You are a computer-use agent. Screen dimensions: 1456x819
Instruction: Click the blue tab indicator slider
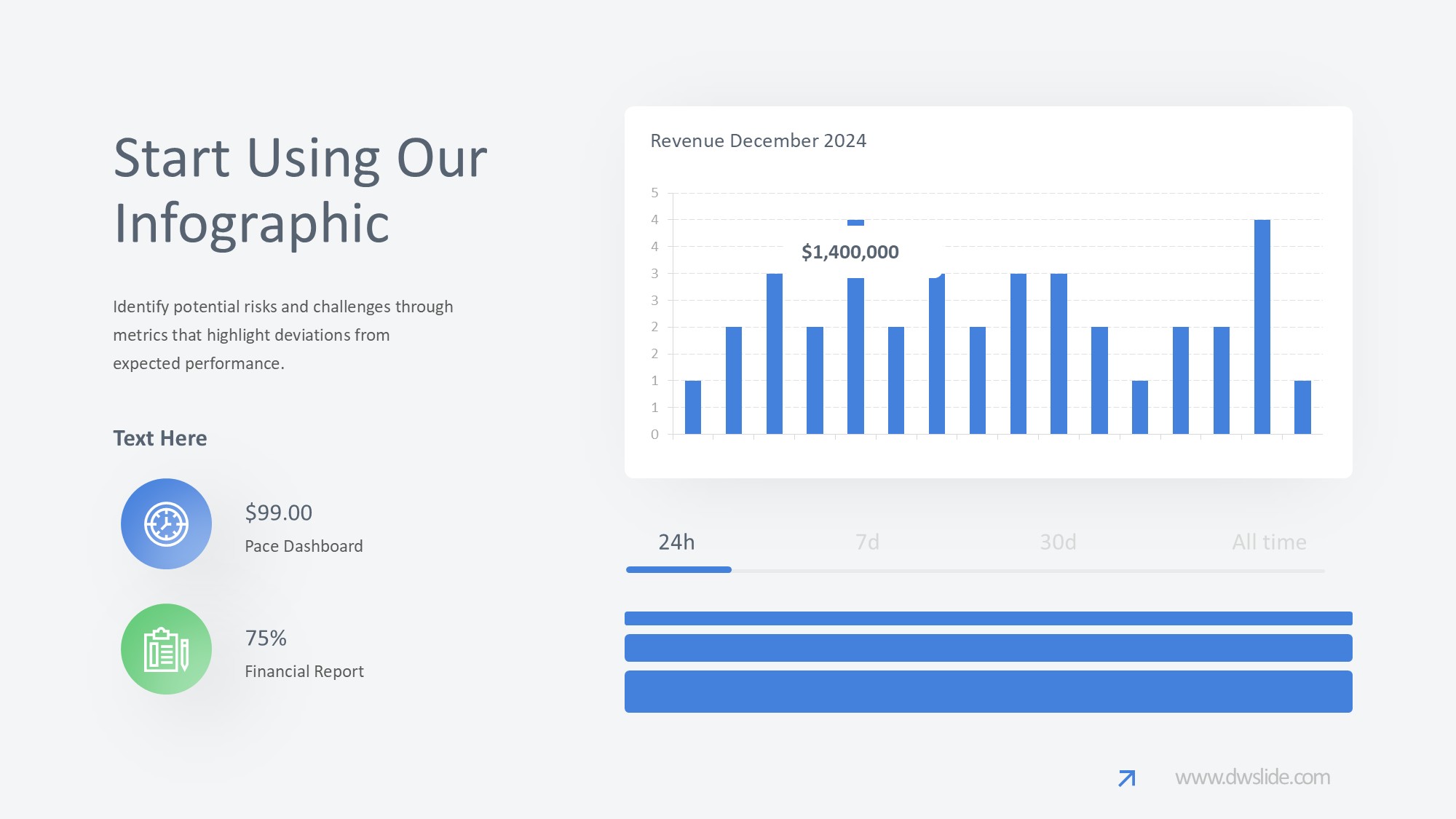tap(678, 570)
